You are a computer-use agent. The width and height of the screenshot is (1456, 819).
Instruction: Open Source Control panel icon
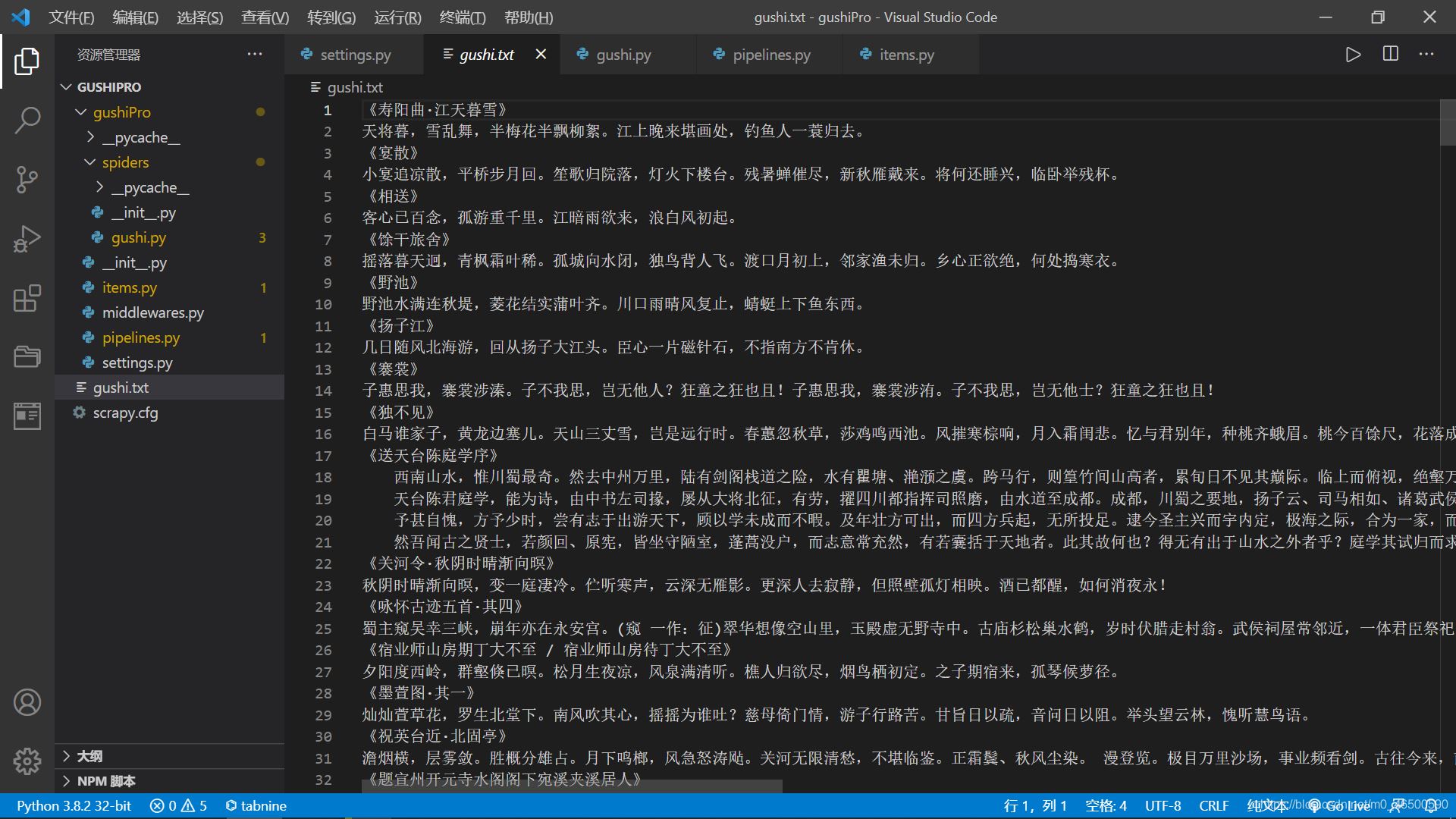pyautogui.click(x=27, y=178)
